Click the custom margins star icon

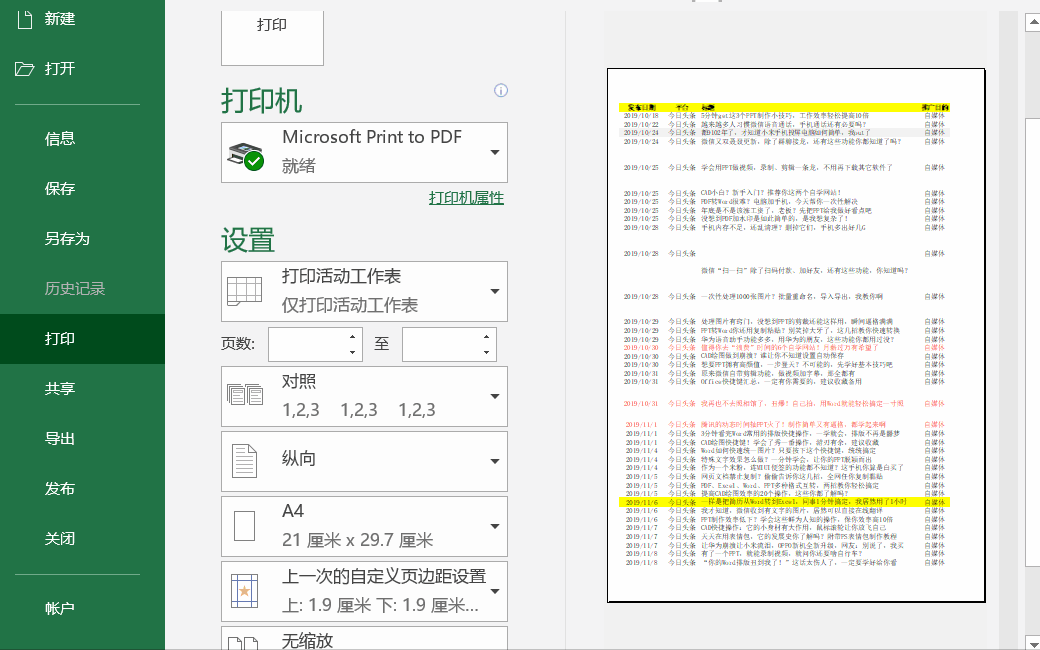tap(245, 590)
